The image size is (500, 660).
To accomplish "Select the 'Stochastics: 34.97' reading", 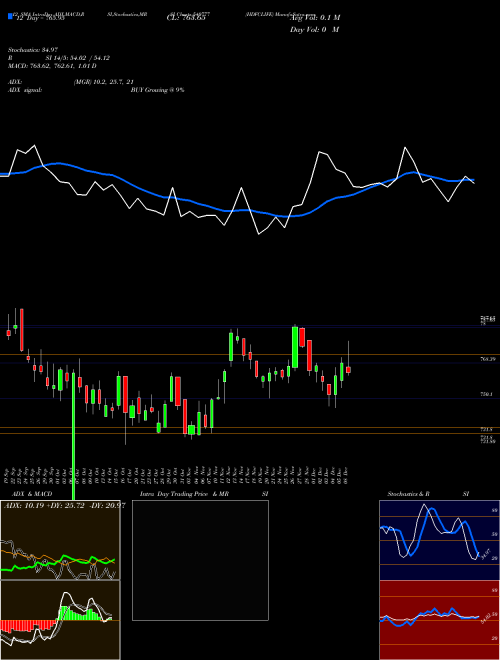I will [33, 50].
